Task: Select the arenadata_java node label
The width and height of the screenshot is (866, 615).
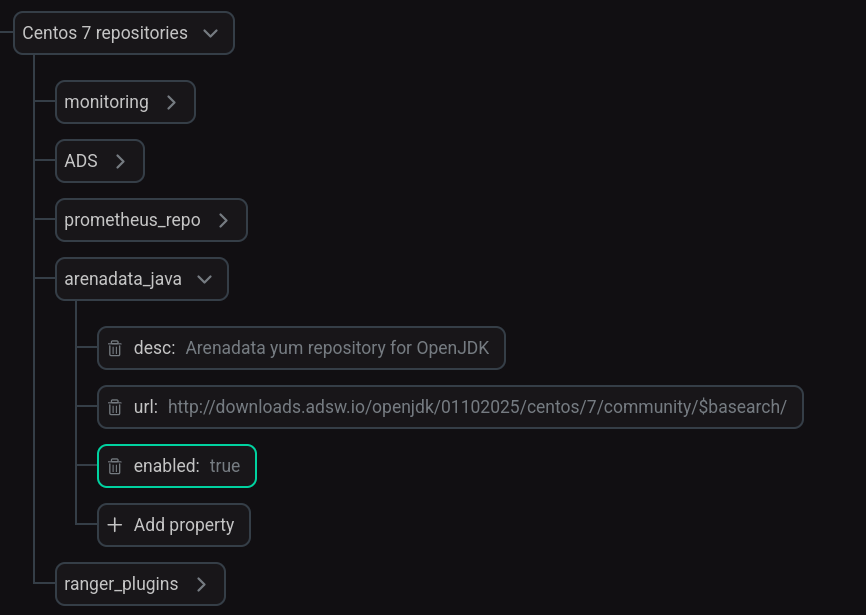Action: (123, 279)
